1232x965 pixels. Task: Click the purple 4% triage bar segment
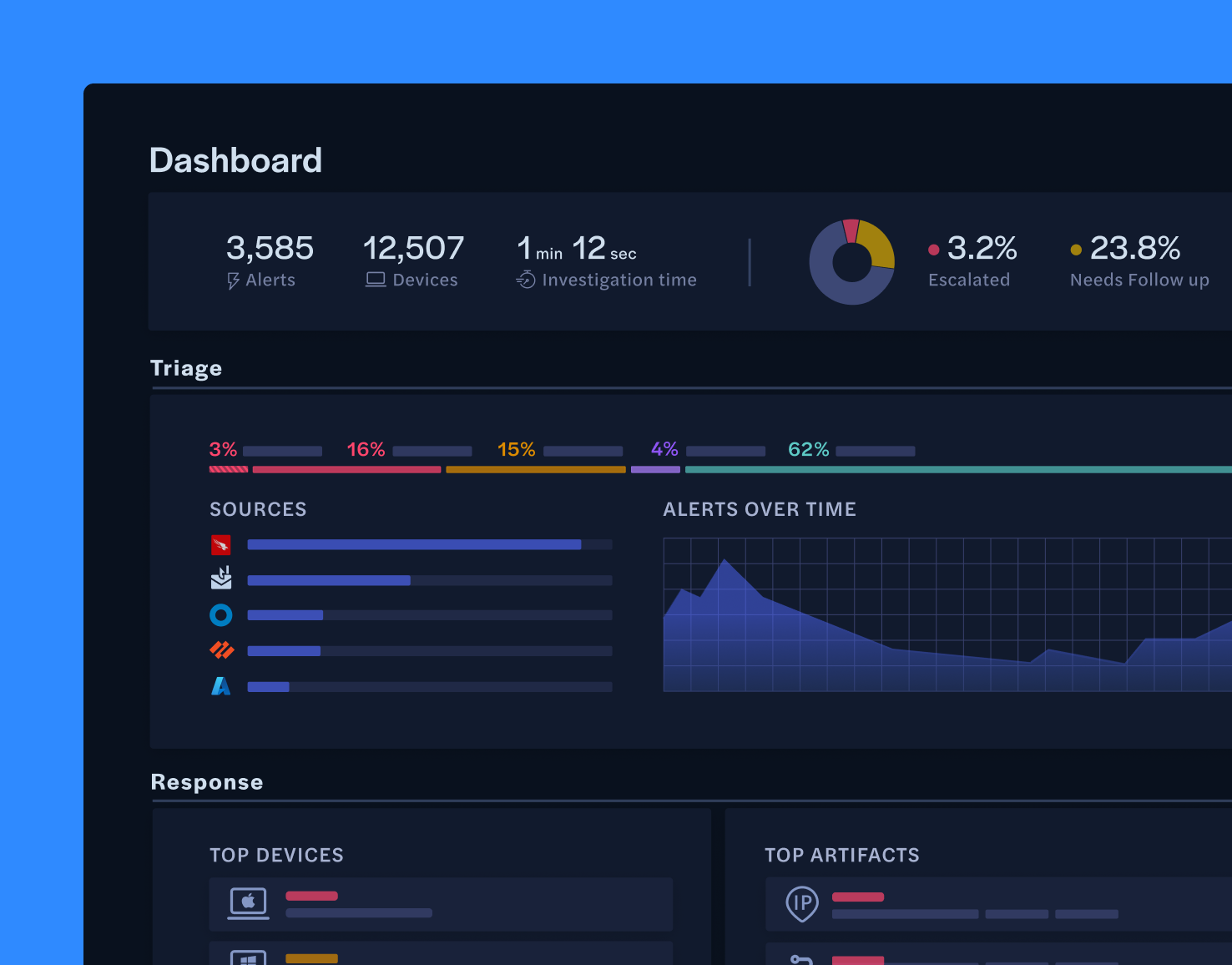pyautogui.click(x=655, y=470)
